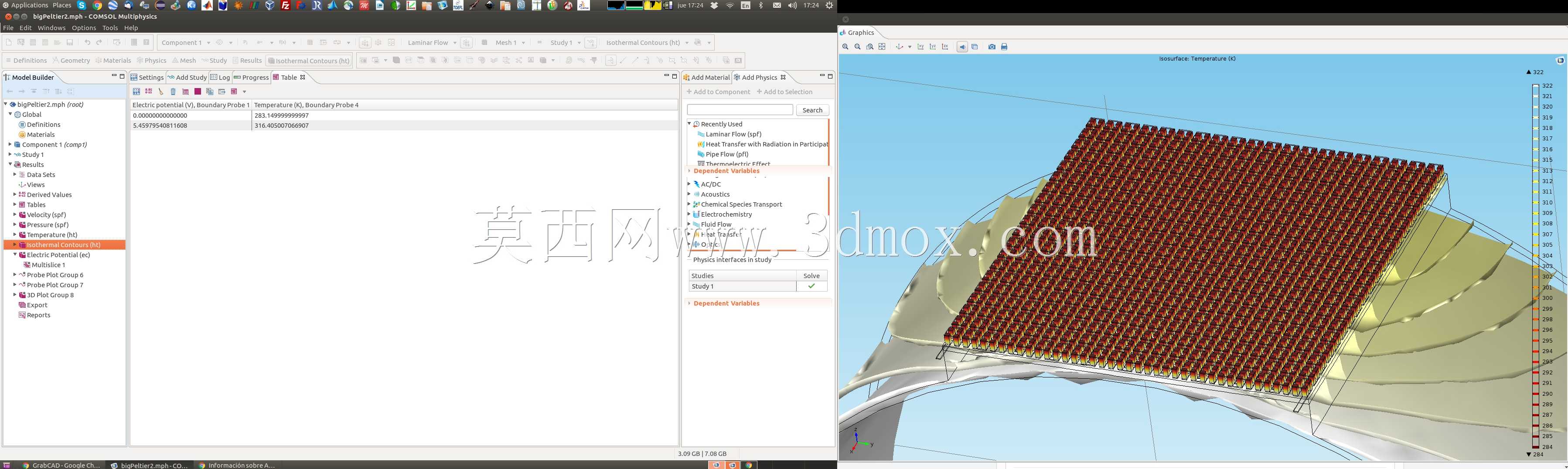This screenshot has width=1568, height=469.
Task: Open the File menu
Action: 9,28
